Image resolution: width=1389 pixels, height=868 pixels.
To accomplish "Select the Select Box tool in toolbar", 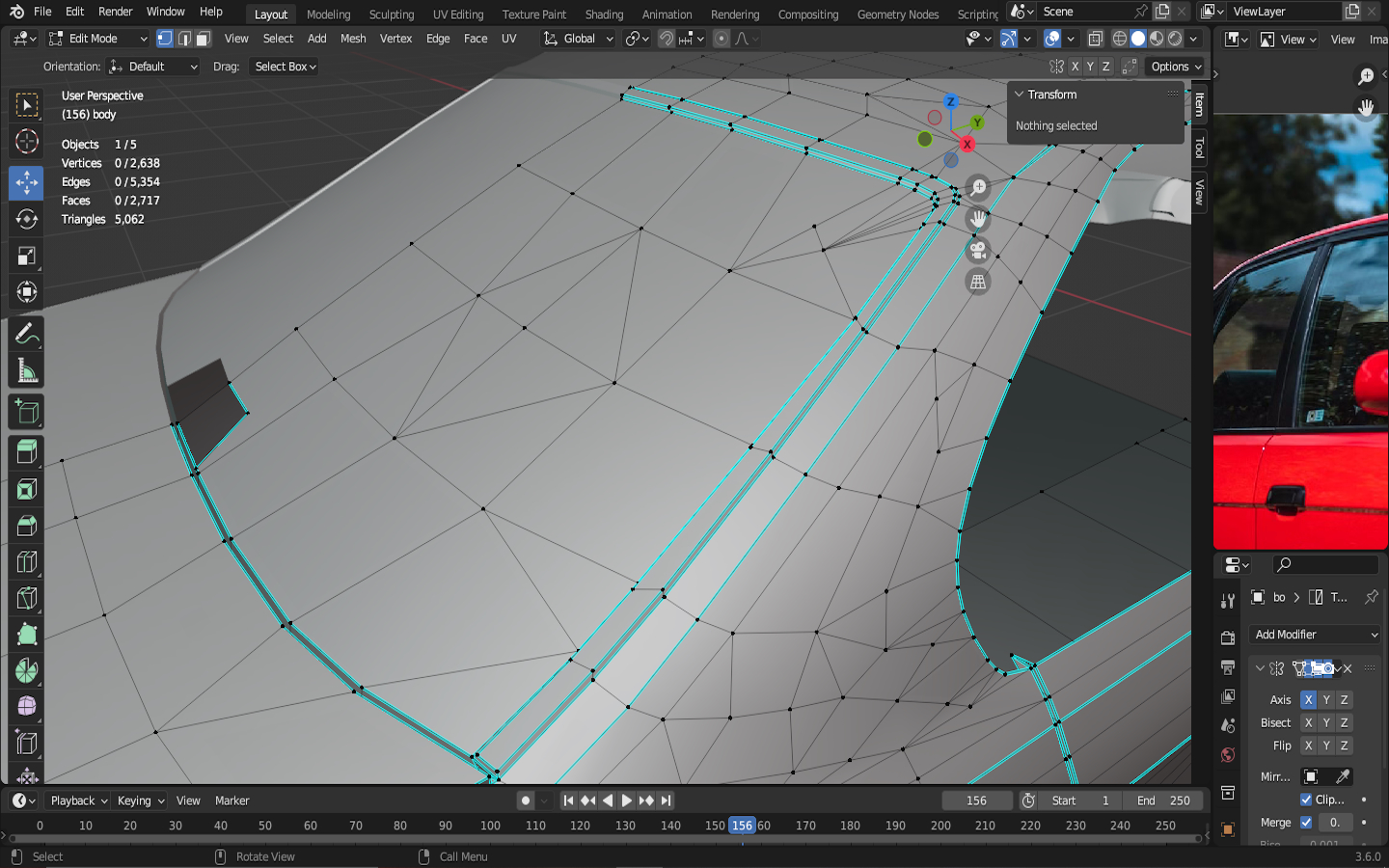I will (x=27, y=104).
